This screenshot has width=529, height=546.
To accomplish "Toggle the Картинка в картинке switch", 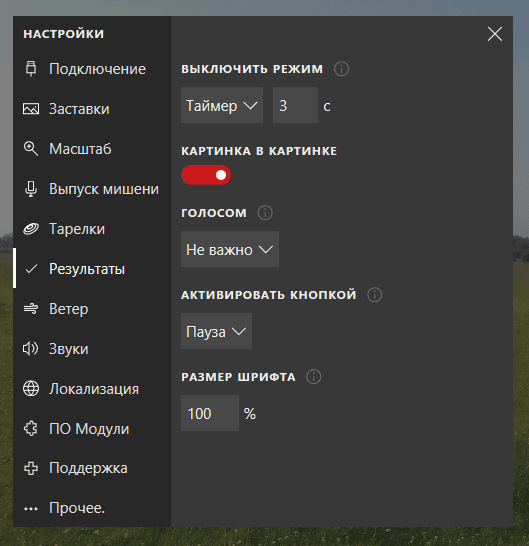I will pyautogui.click(x=206, y=175).
